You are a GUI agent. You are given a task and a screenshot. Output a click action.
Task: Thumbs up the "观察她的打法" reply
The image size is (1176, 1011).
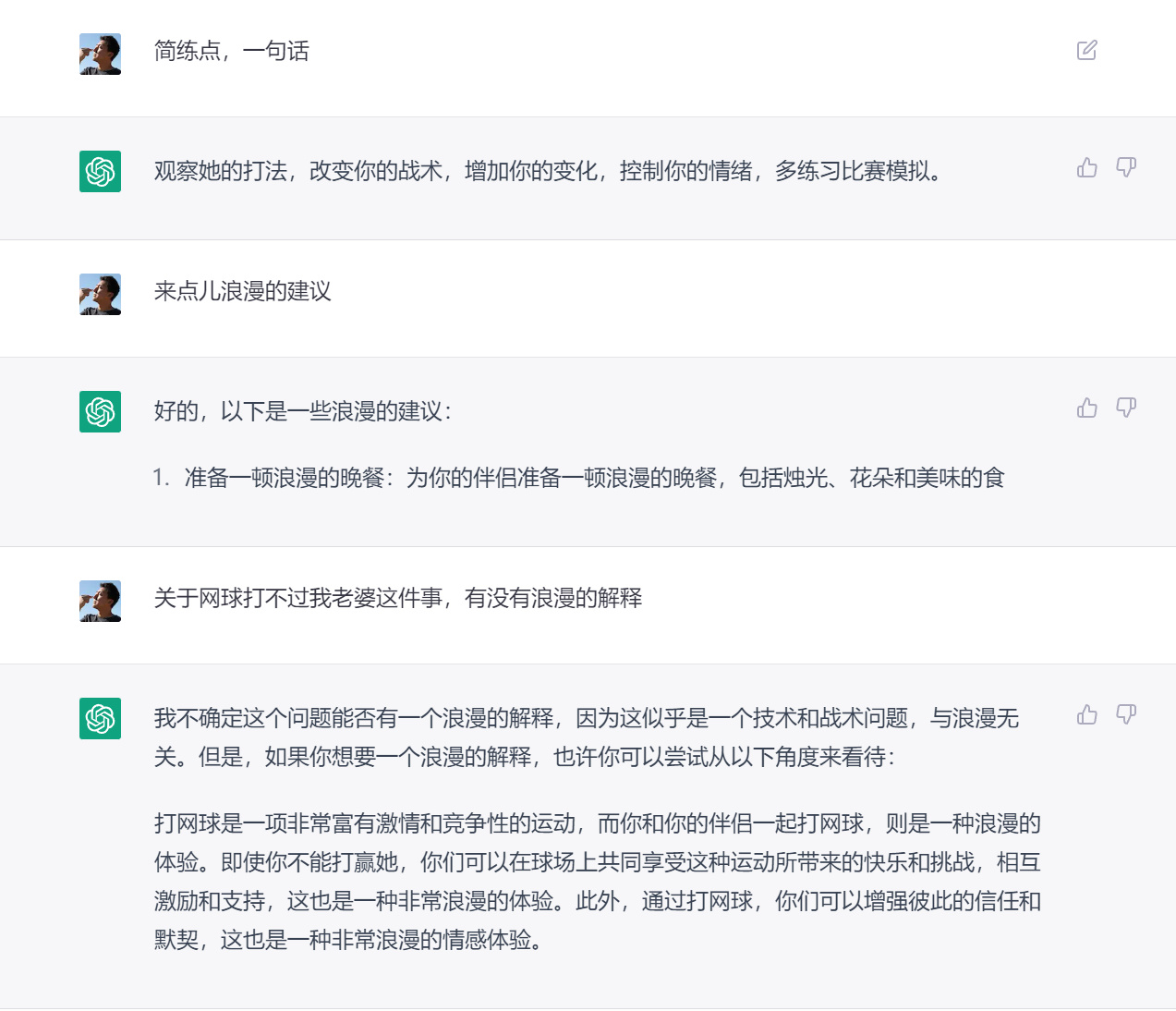pyautogui.click(x=1087, y=167)
